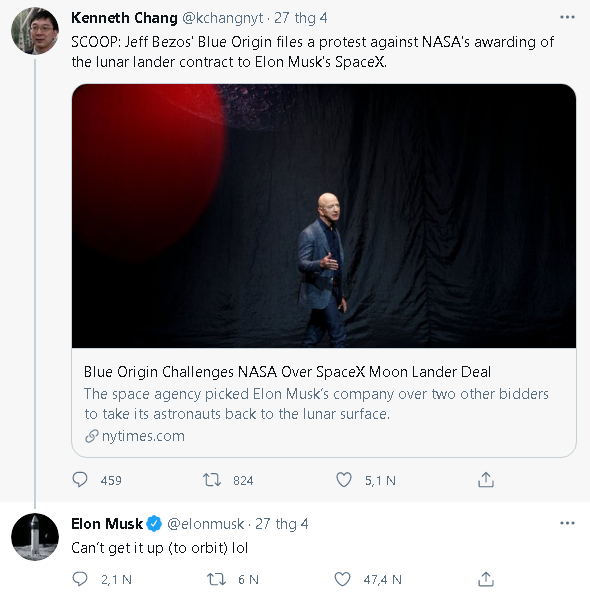Share Elon Musk's reply tweet
Screen dimensions: 590x593
coord(486,579)
